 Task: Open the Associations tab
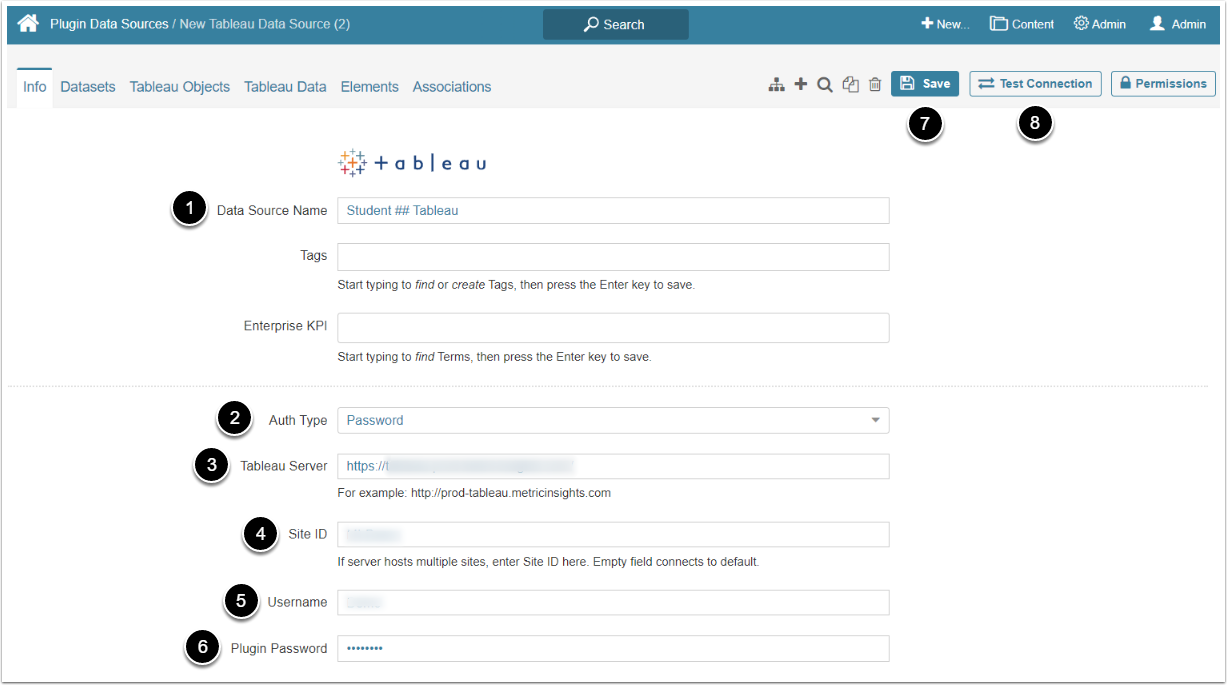(452, 87)
